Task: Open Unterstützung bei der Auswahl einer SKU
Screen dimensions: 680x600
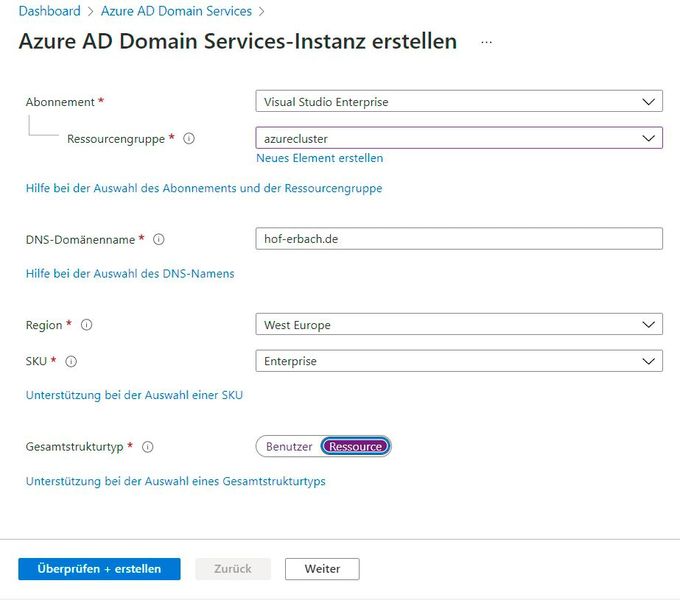Action: 134,395
